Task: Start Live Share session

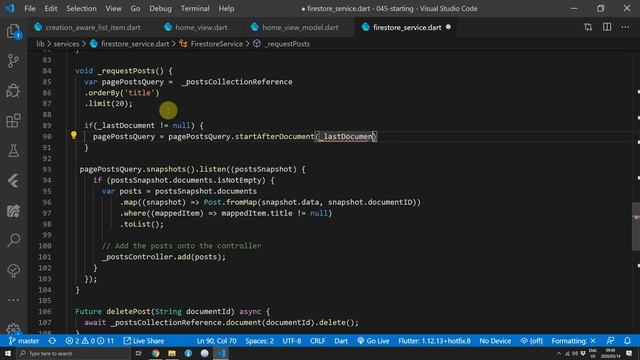Action: point(144,341)
